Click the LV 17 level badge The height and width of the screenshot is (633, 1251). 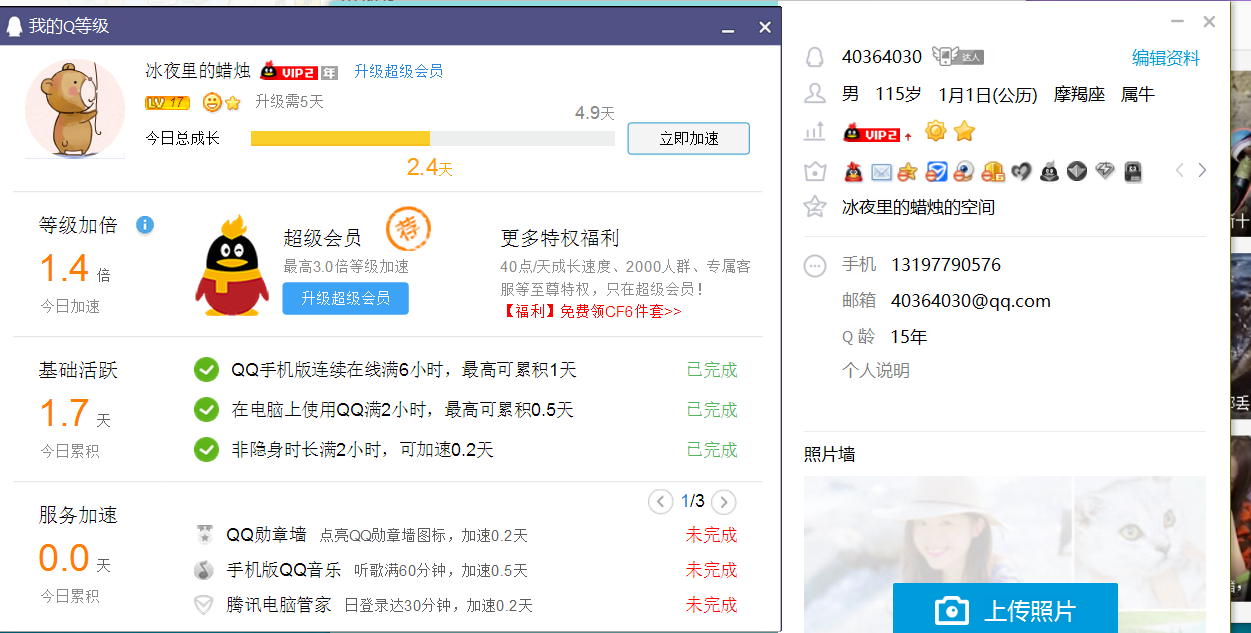[167, 103]
